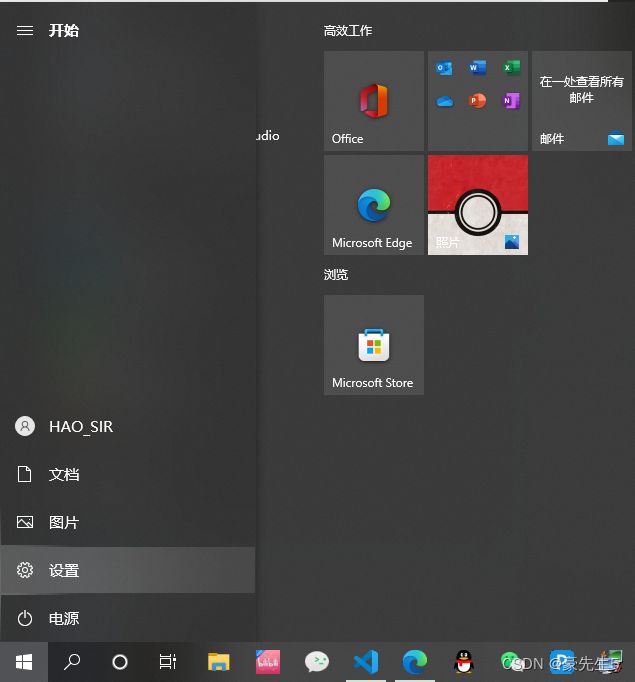The image size is (635, 682).
Task: Launch the Microsoft Store tile
Action: [374, 345]
